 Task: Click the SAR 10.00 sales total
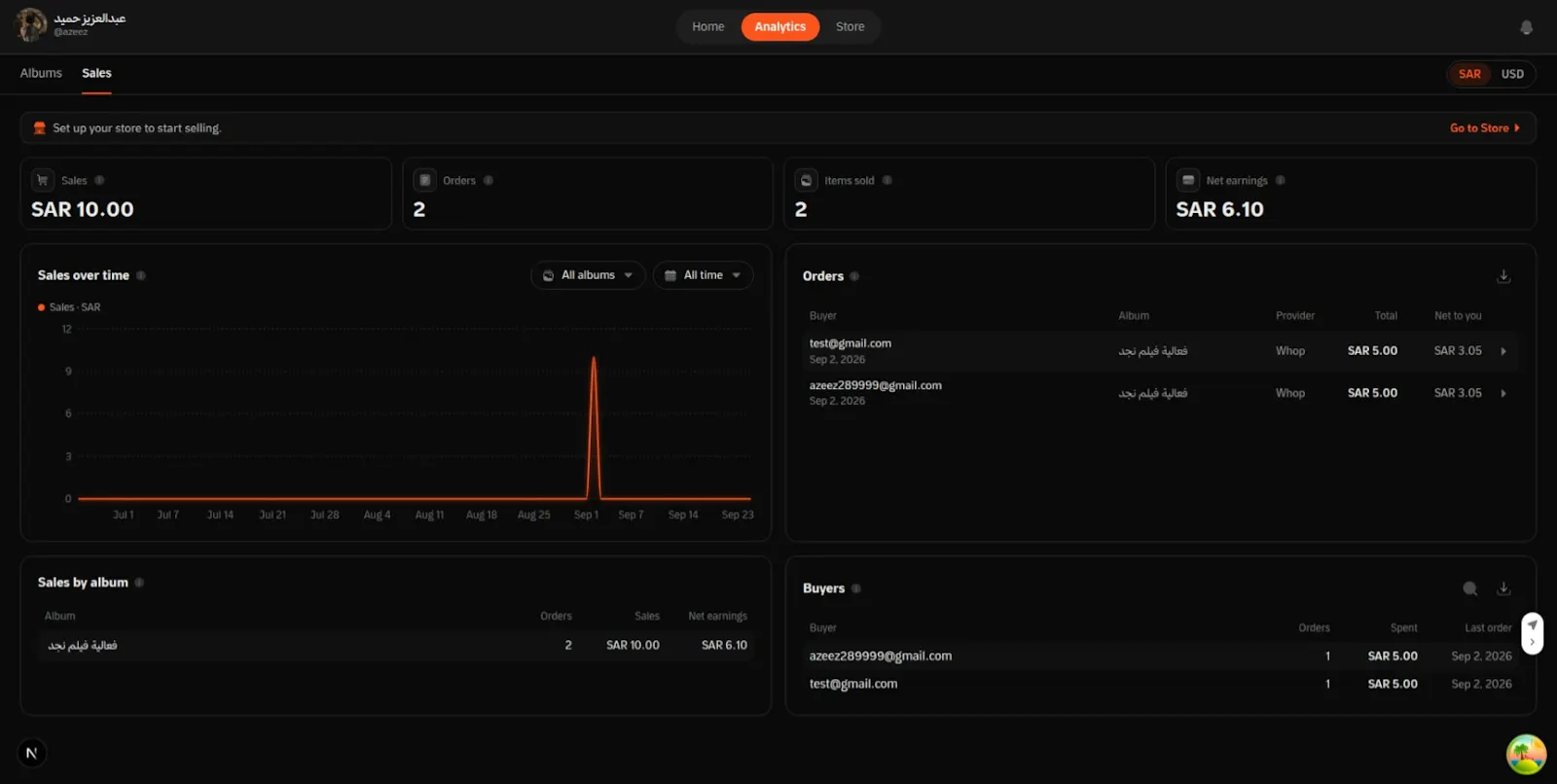click(x=83, y=209)
